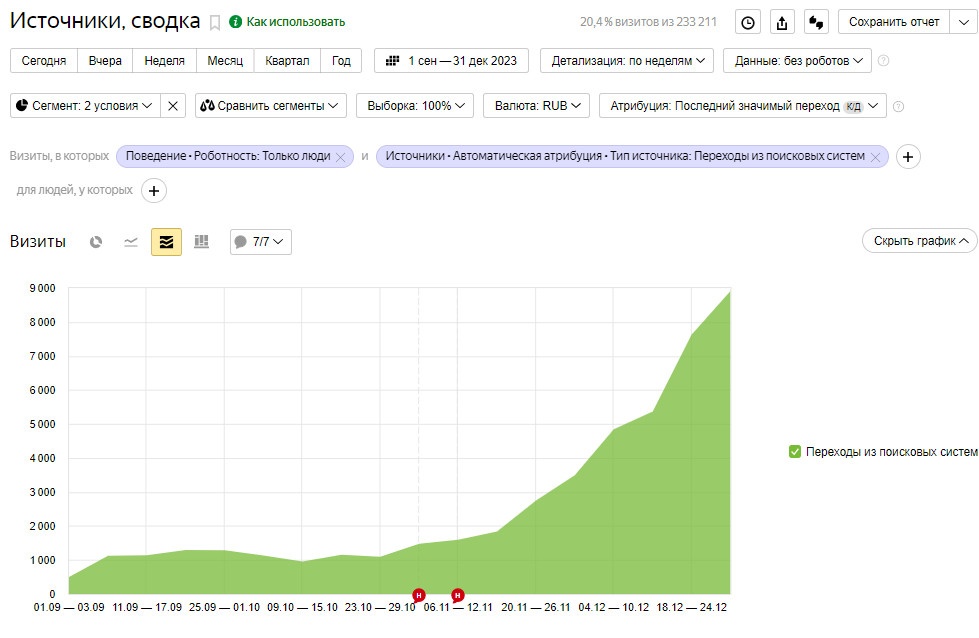Remove the 'Роботность: Только люди' condition
The height and width of the screenshot is (638, 979).
[341, 157]
